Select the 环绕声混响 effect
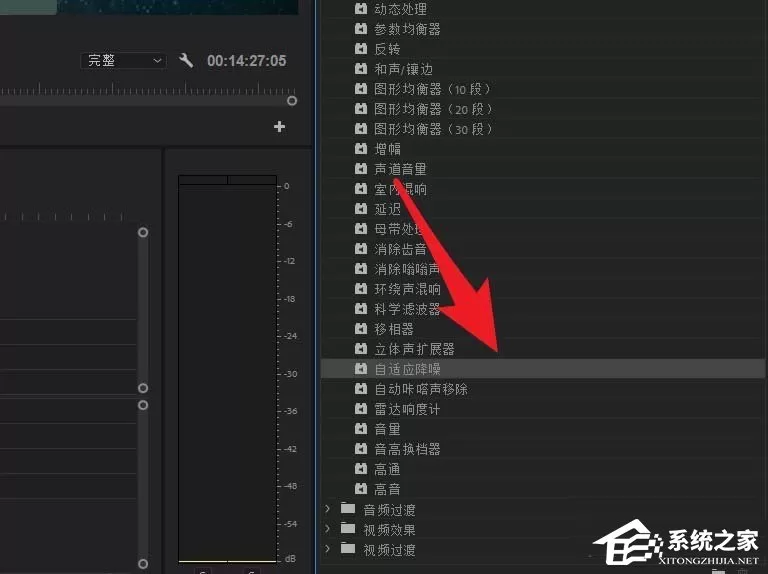 coord(408,289)
